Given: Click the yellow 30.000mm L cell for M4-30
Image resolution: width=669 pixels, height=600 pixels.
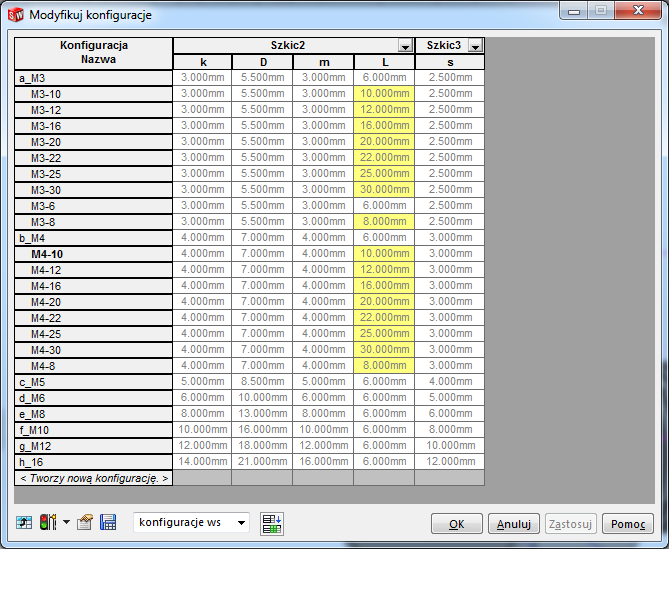Looking at the screenshot, I should (384, 350).
